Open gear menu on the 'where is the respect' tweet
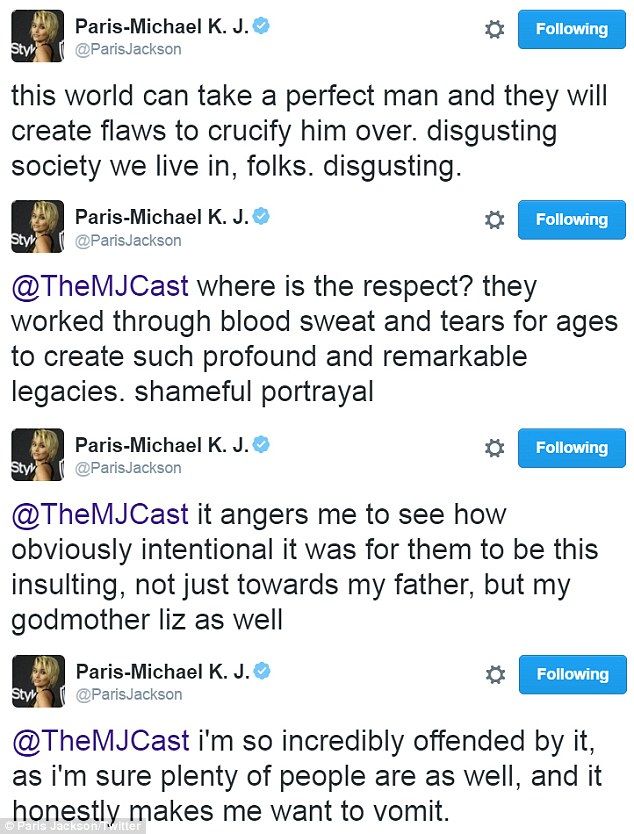 click(494, 220)
